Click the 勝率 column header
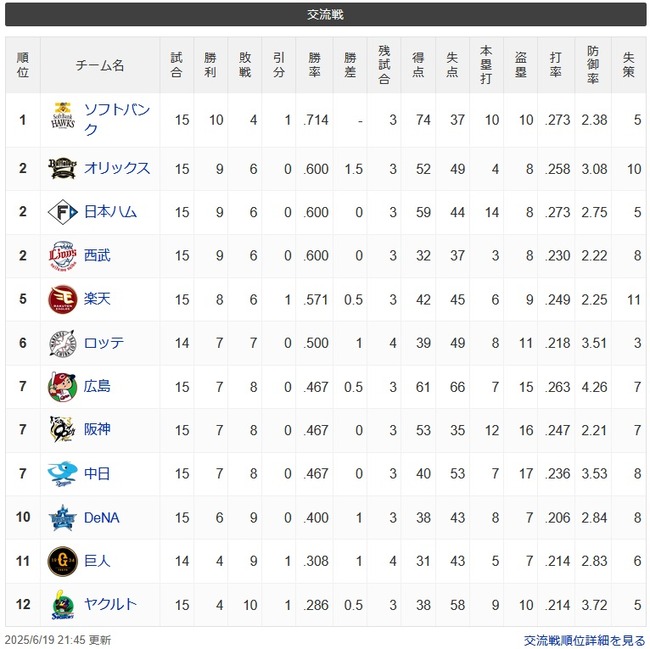Screen dimensions: 650x649 click(314, 65)
